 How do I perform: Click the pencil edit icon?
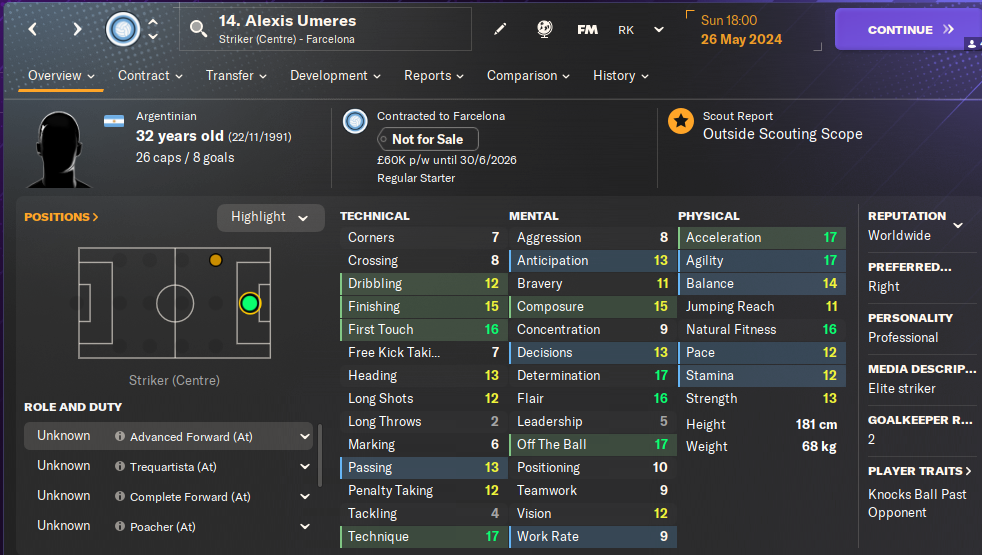[500, 29]
